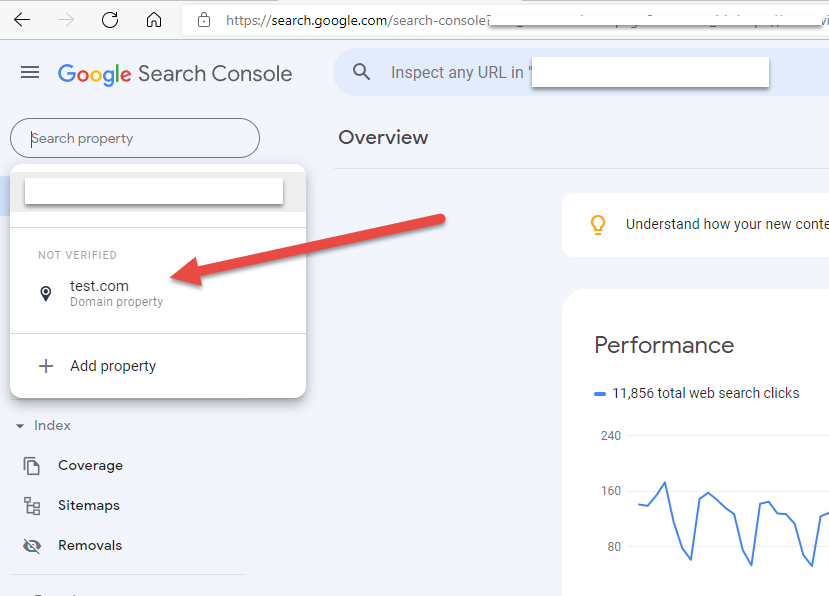829x596 pixels.
Task: Click into the Search property field
Action: pos(135,138)
